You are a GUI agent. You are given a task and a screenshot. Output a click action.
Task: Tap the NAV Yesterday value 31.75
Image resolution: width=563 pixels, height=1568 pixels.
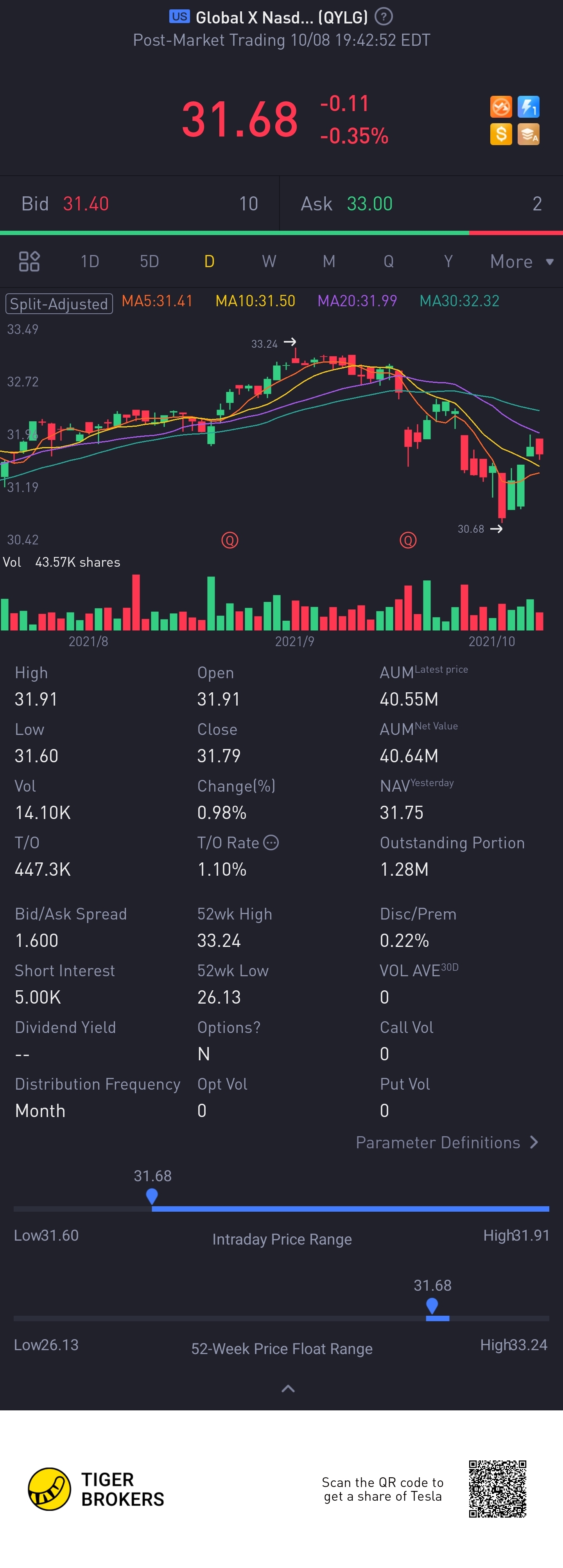401,812
